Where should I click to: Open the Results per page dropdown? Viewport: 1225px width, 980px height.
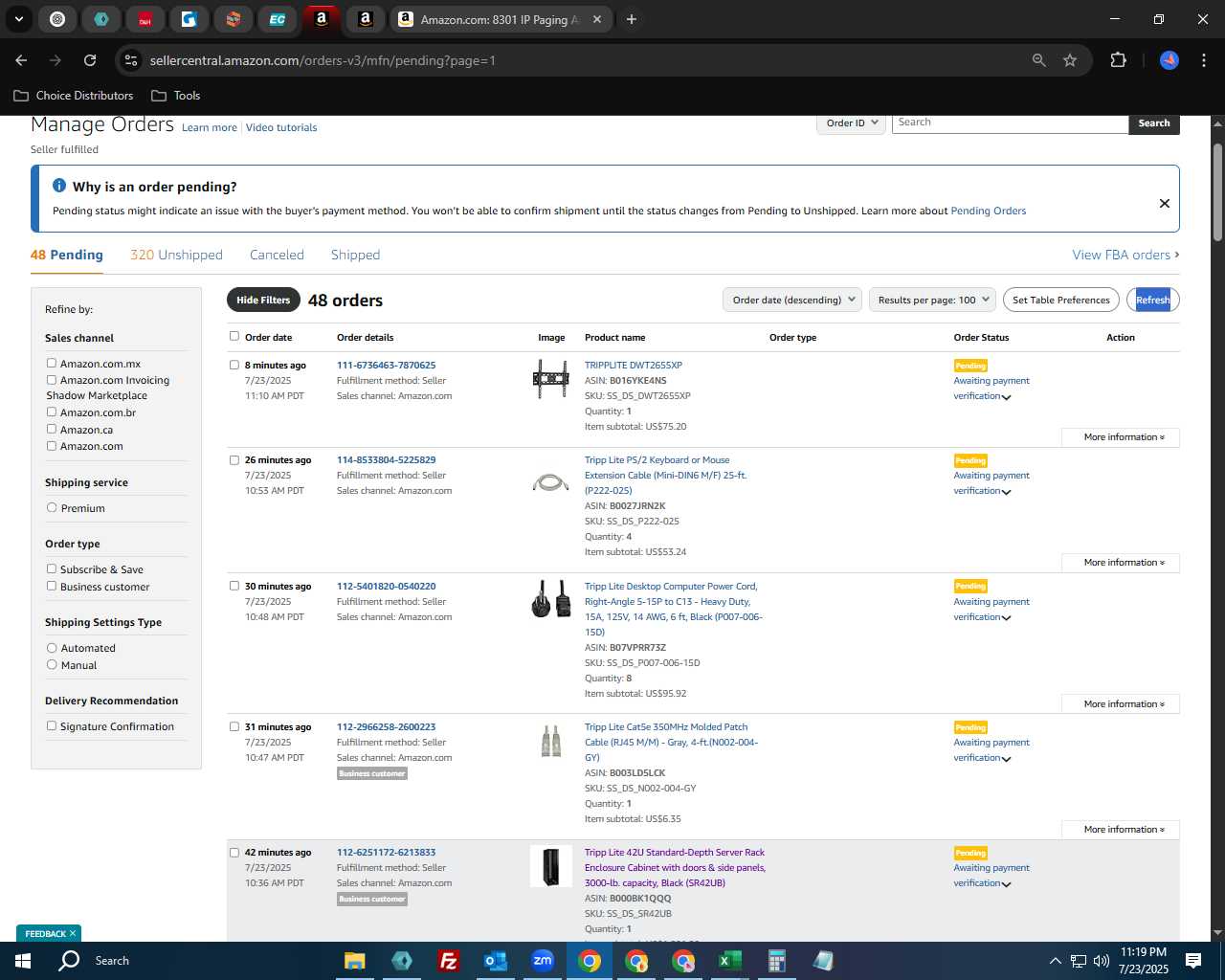point(933,300)
